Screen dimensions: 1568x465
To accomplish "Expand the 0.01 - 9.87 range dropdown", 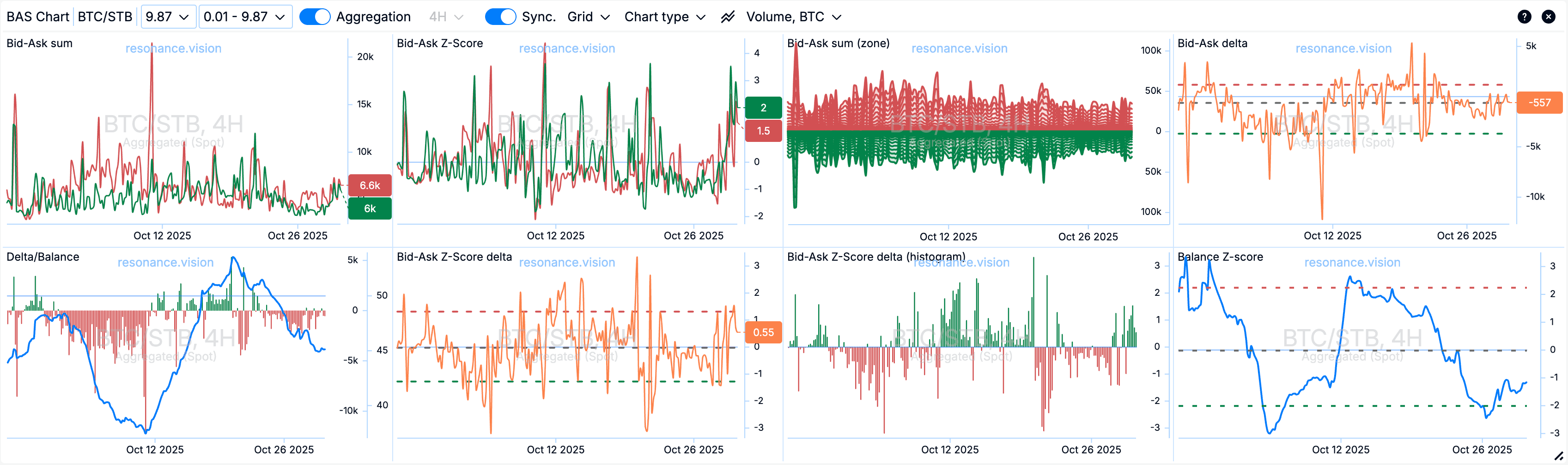I will (x=245, y=17).
